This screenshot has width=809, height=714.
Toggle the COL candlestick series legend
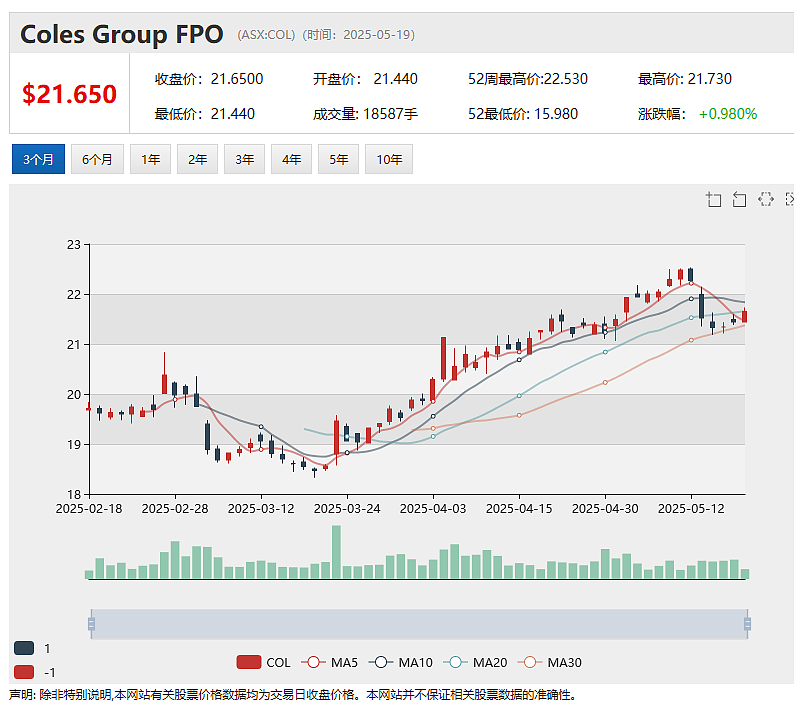tap(263, 662)
